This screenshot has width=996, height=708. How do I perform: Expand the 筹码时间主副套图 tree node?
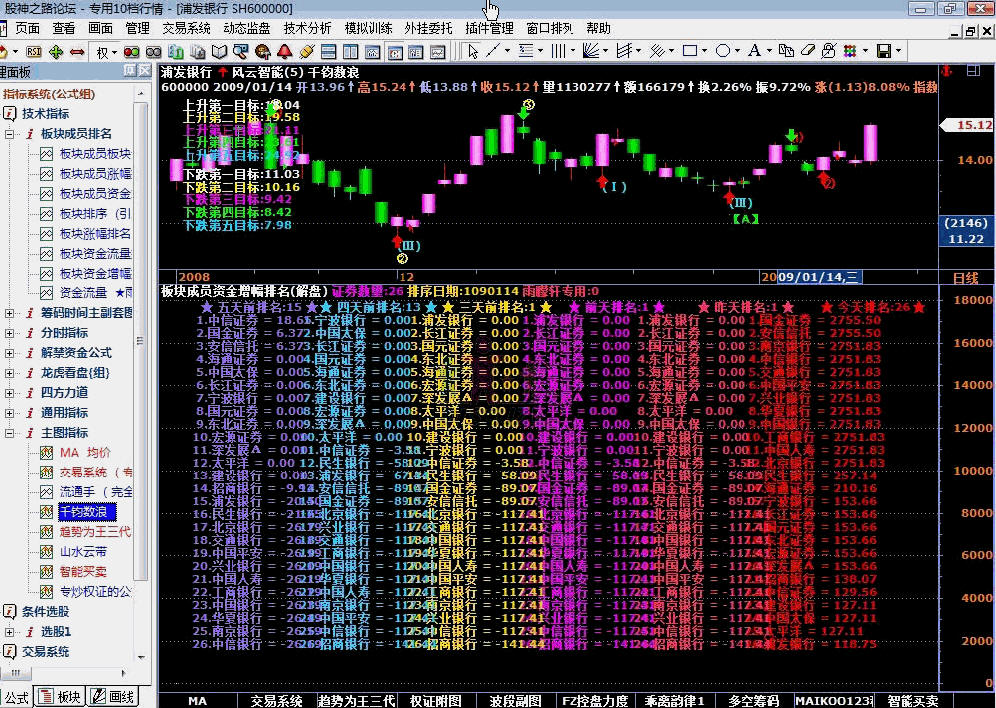(10, 313)
